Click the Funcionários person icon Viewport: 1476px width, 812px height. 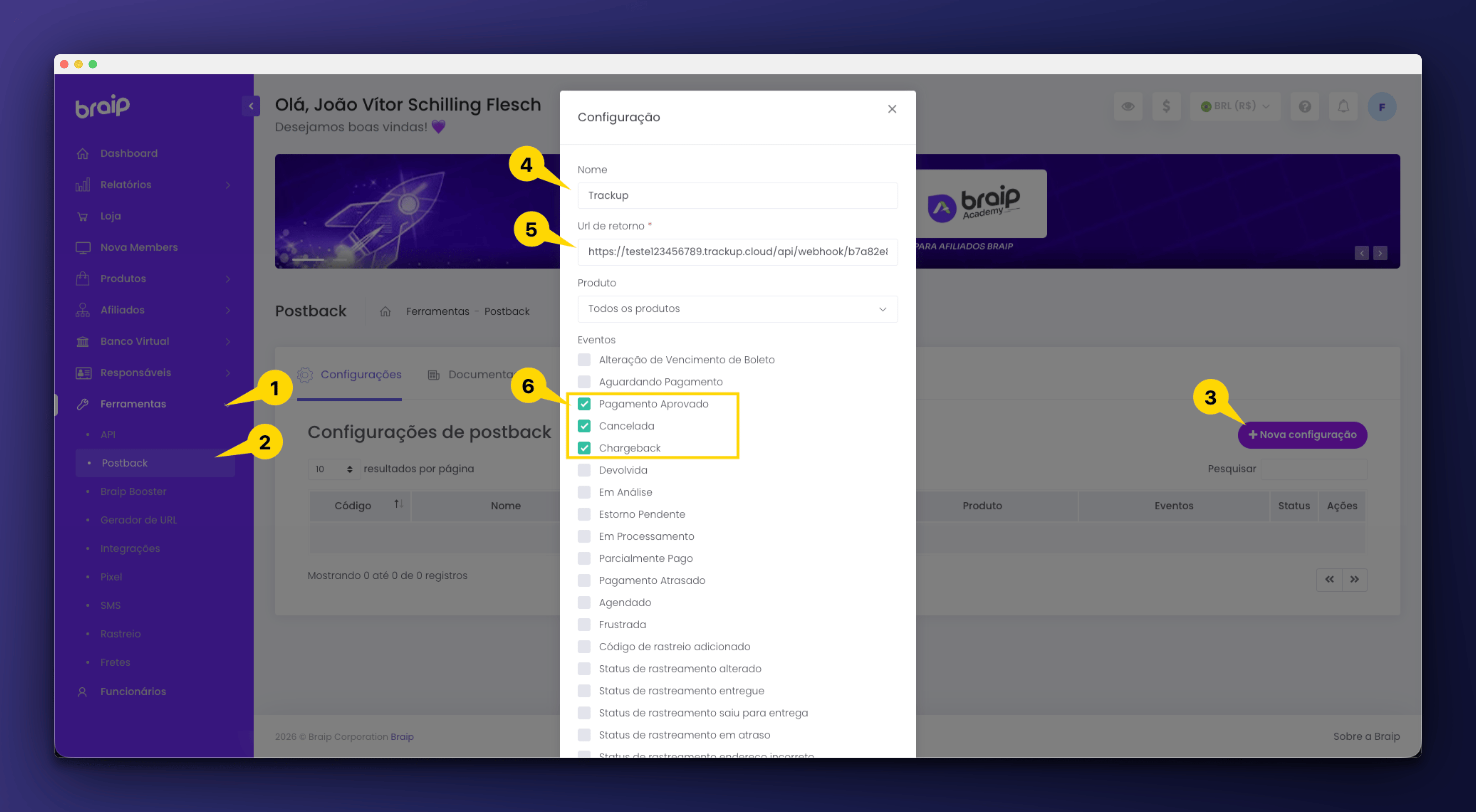(x=82, y=692)
